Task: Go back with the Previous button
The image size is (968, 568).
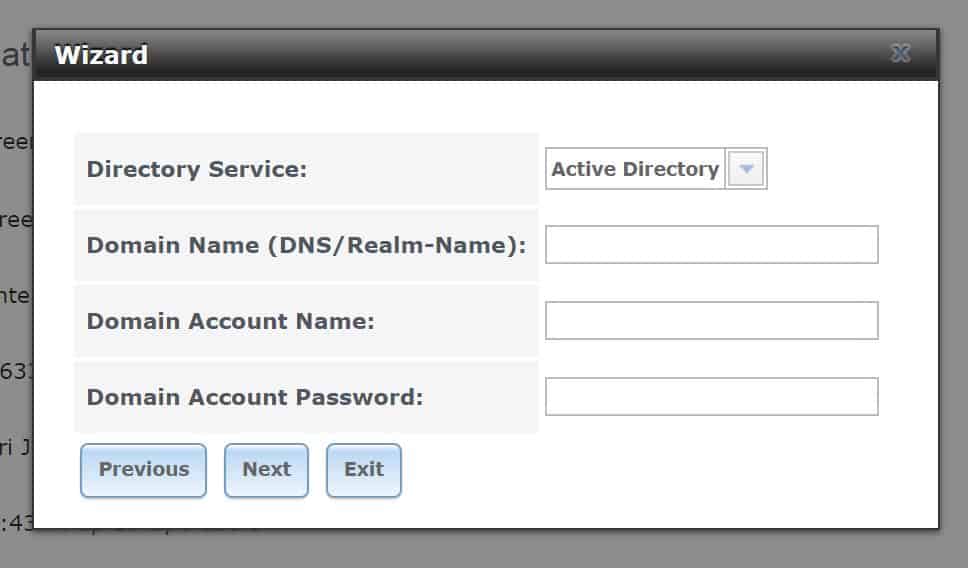Action: click(143, 470)
